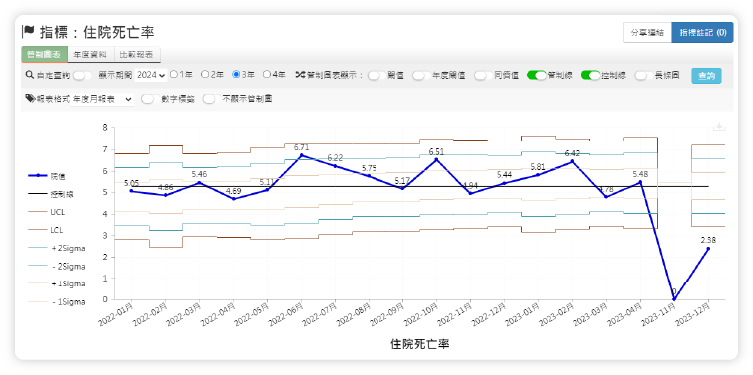753x375 pixels.
Task: Click the 5.81 data point for 2023-01月
Action: pyautogui.click(x=538, y=175)
